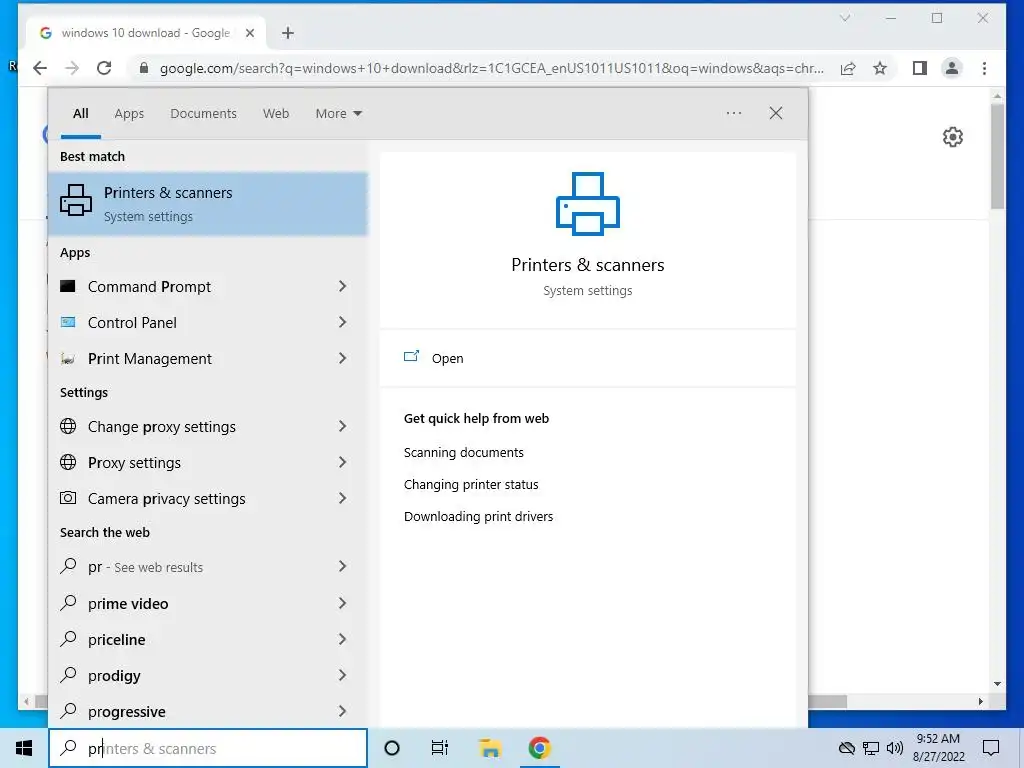Open search panel options ellipsis

(734, 113)
